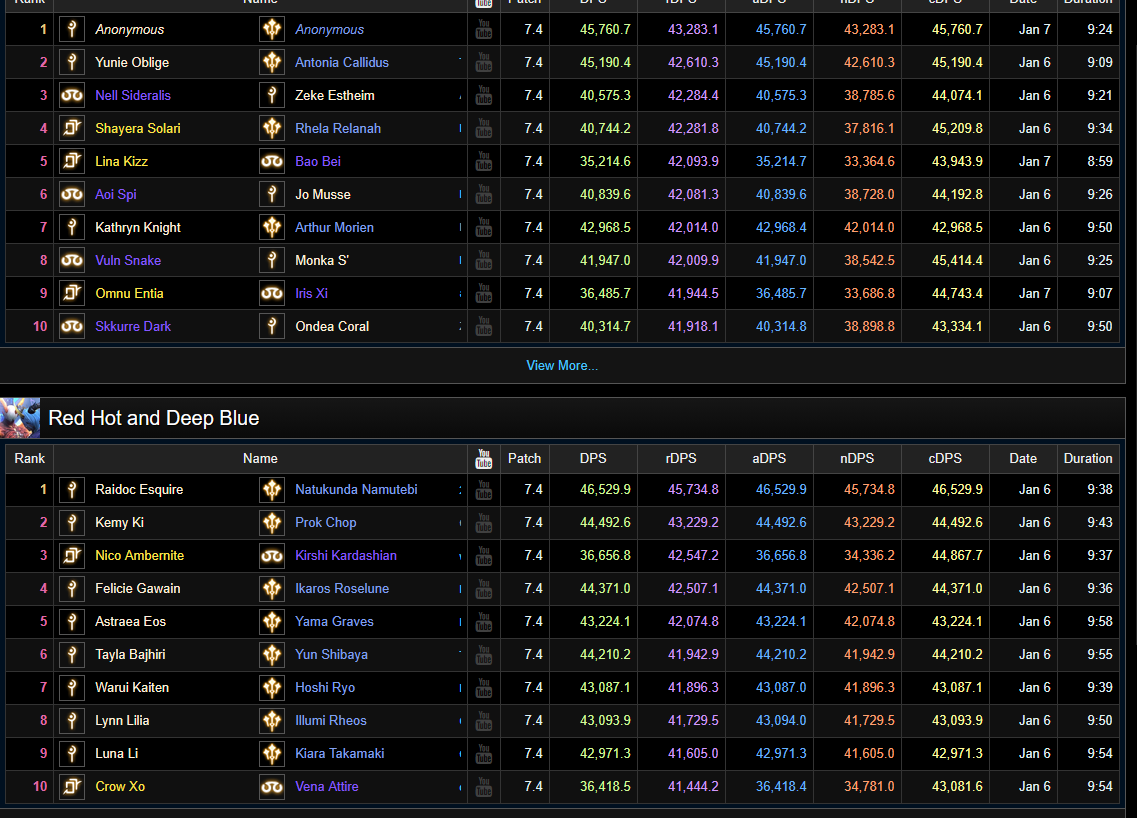Click the job icon next to Zeke Estheim

pyautogui.click(x=272, y=95)
